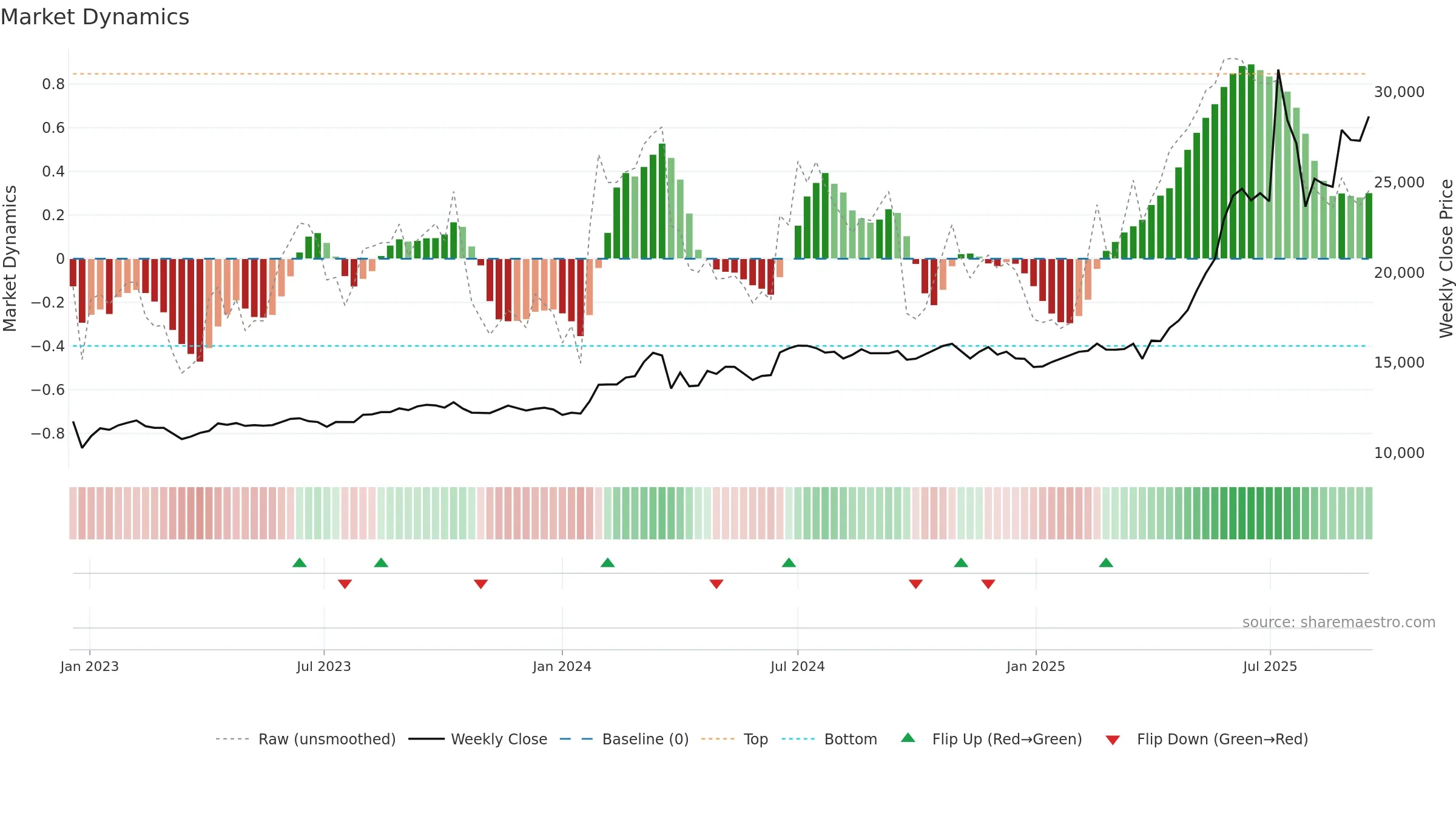Click the red flip-down triangle after Jul 2023

click(345, 584)
